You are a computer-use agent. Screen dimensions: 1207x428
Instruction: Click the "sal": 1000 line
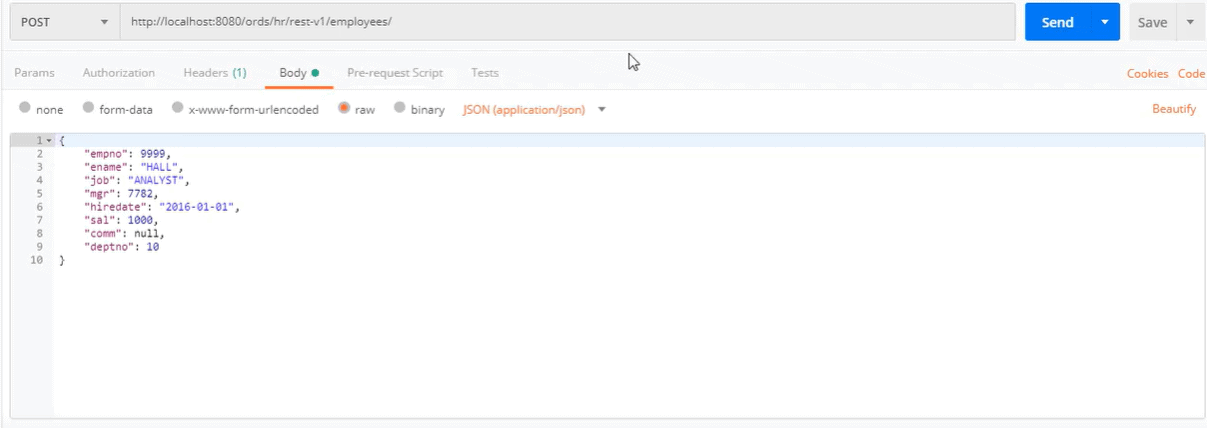[122, 220]
